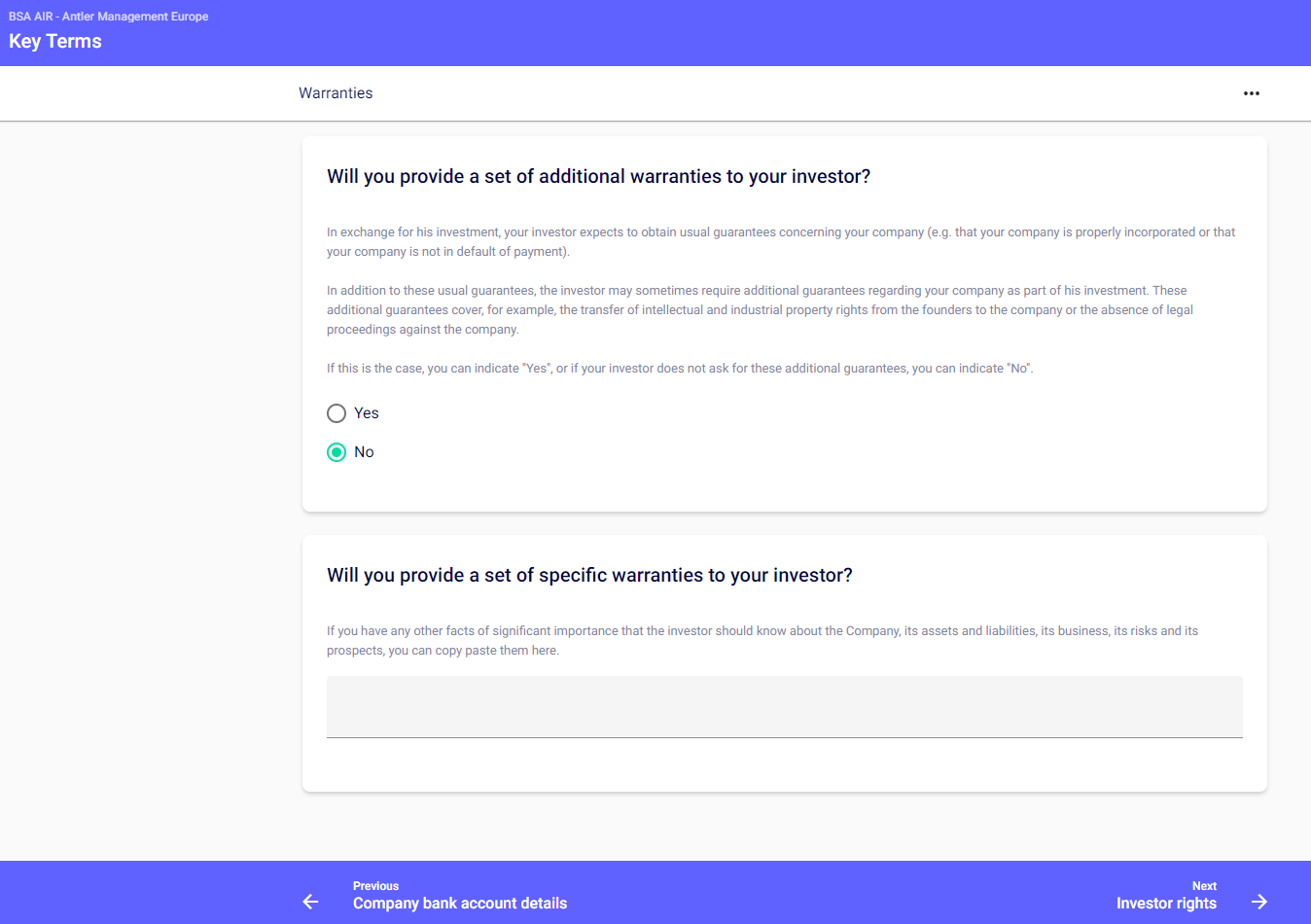Viewport: 1311px width, 924px height.
Task: Click BSA AIR - Antler Management Europe breadcrumb
Action: 109,17
